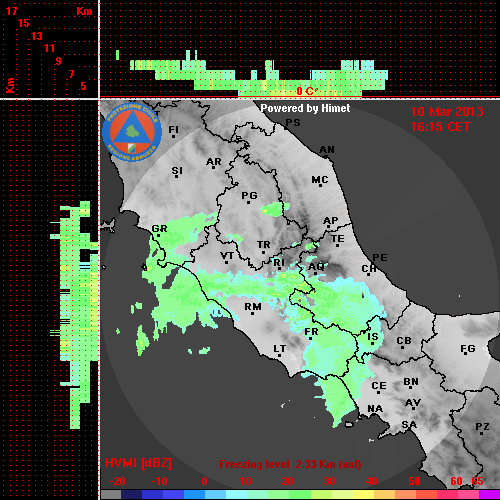500x500 pixels.
Task: Click the '-20' dBZ scale value
Action: click(x=117, y=481)
